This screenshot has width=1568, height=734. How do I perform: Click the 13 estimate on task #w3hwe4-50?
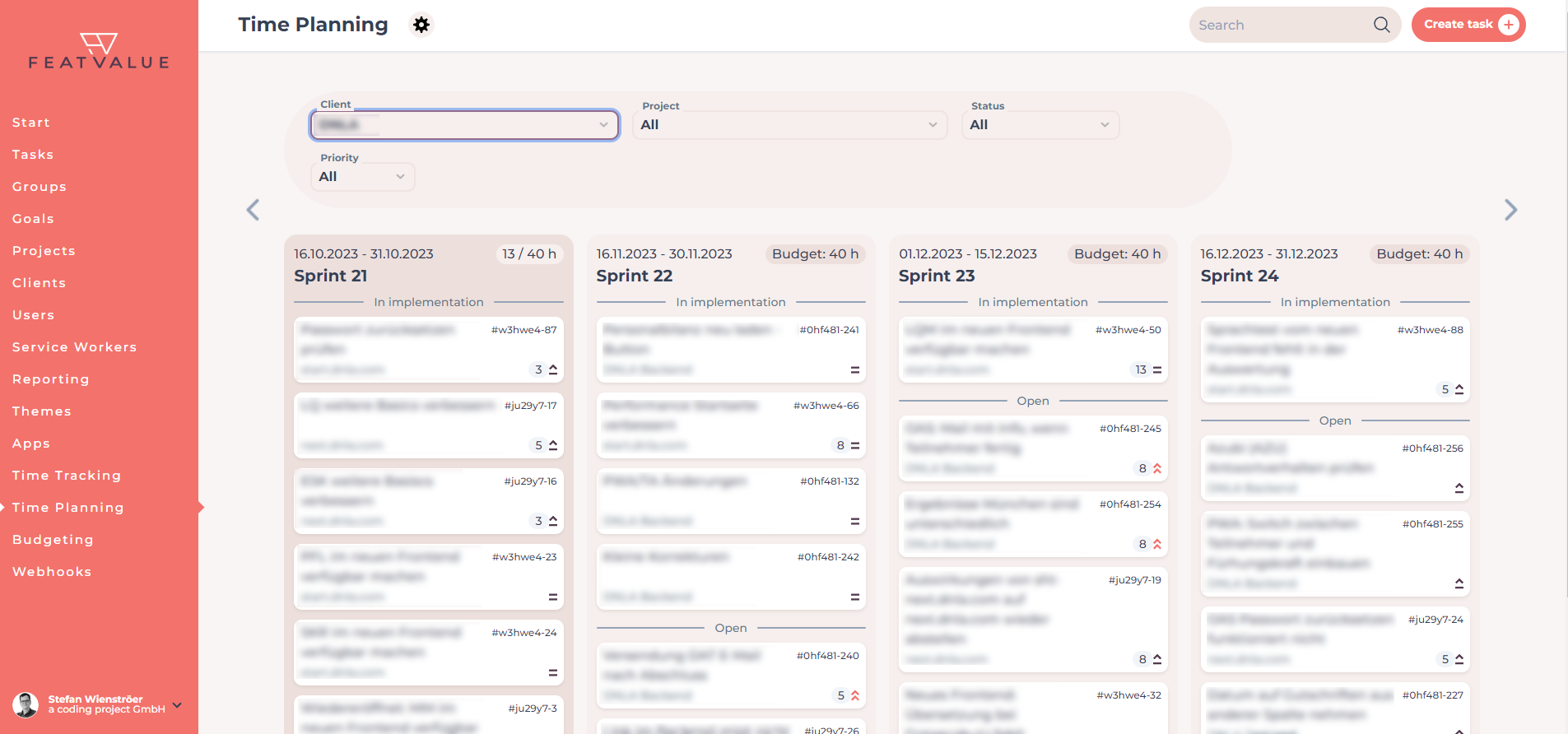tap(1141, 369)
